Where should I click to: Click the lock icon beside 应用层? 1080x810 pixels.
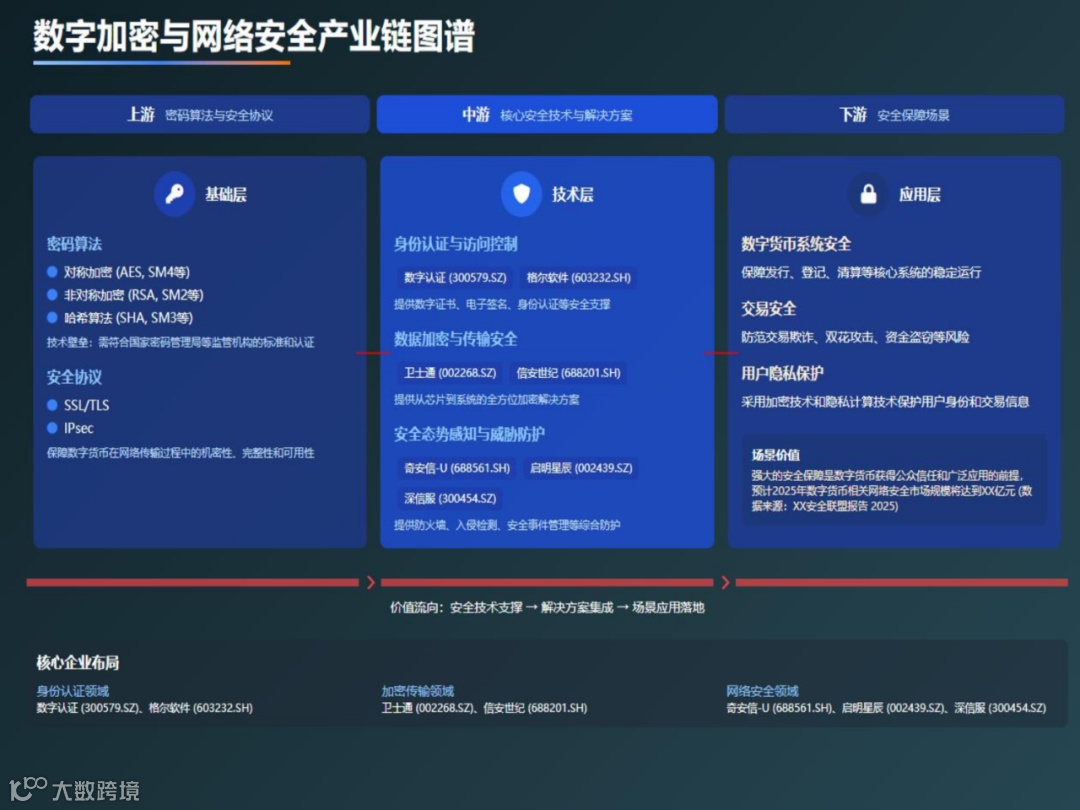(x=869, y=194)
